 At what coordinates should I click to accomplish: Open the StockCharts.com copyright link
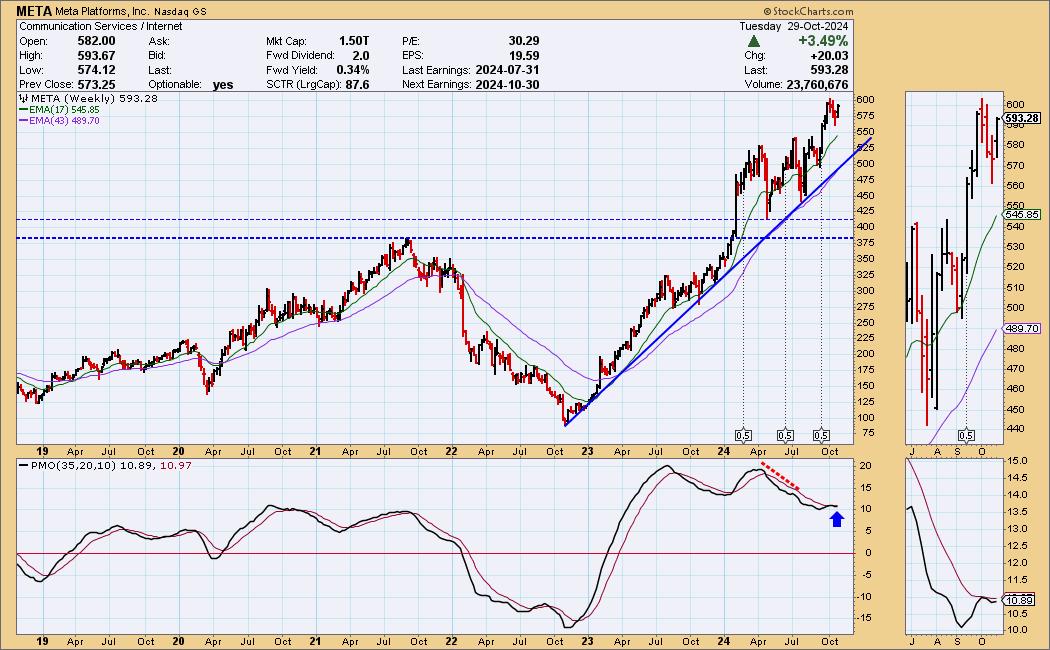(808, 11)
